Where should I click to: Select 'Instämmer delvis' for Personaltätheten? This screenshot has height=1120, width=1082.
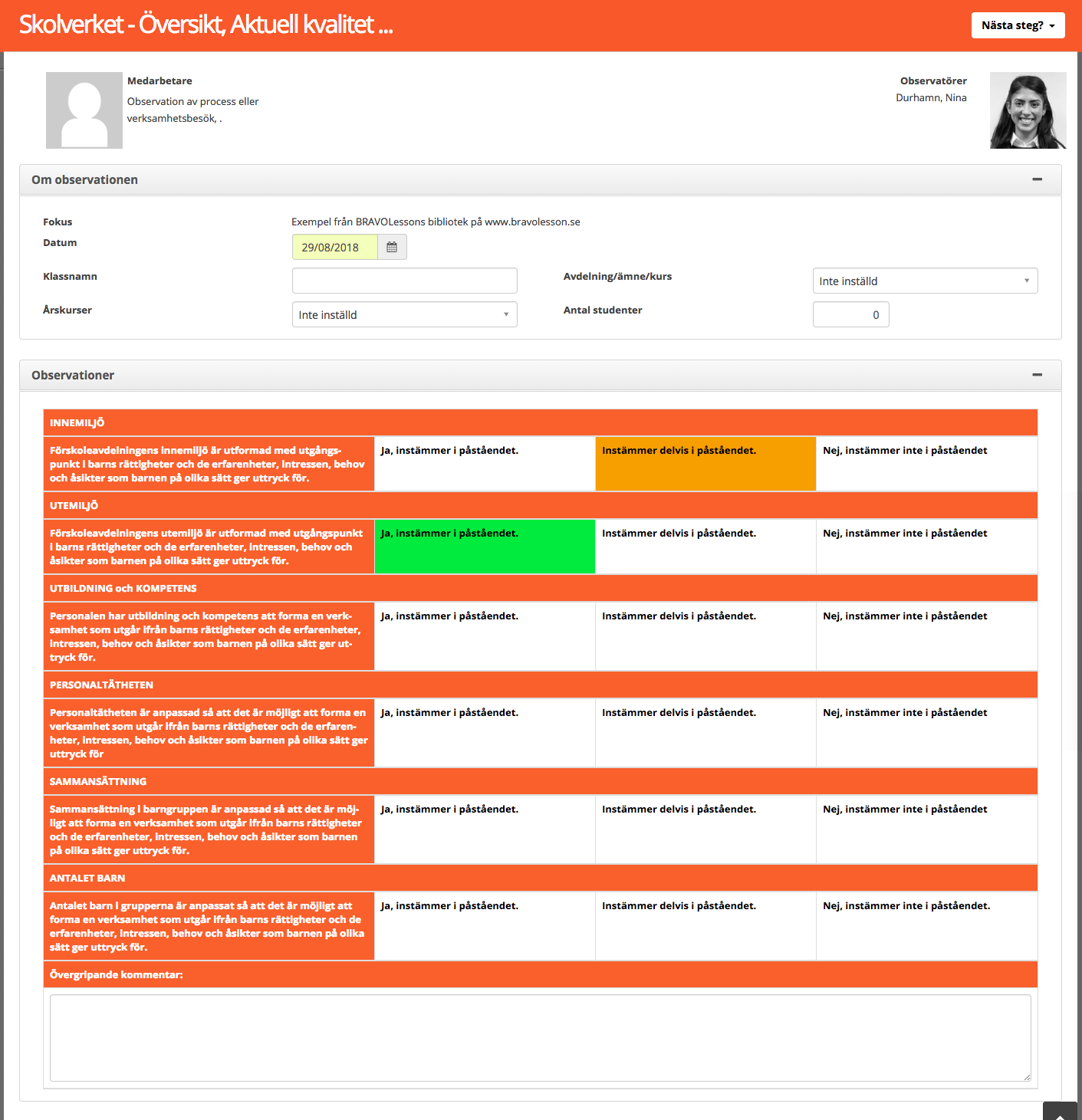(x=705, y=733)
